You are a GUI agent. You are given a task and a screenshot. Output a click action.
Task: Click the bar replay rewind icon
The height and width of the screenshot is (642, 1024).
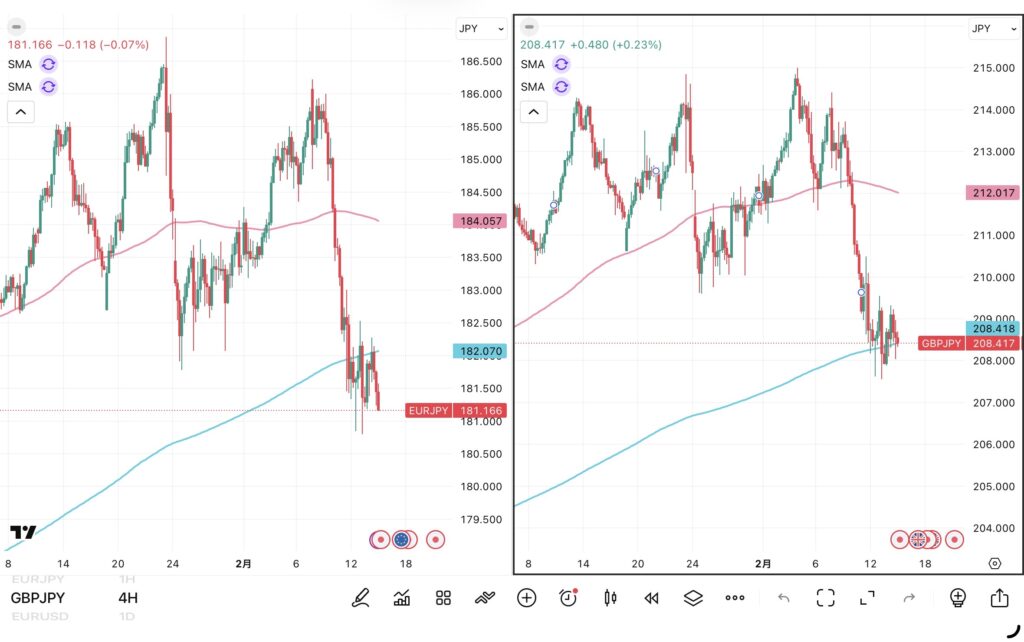click(x=651, y=598)
